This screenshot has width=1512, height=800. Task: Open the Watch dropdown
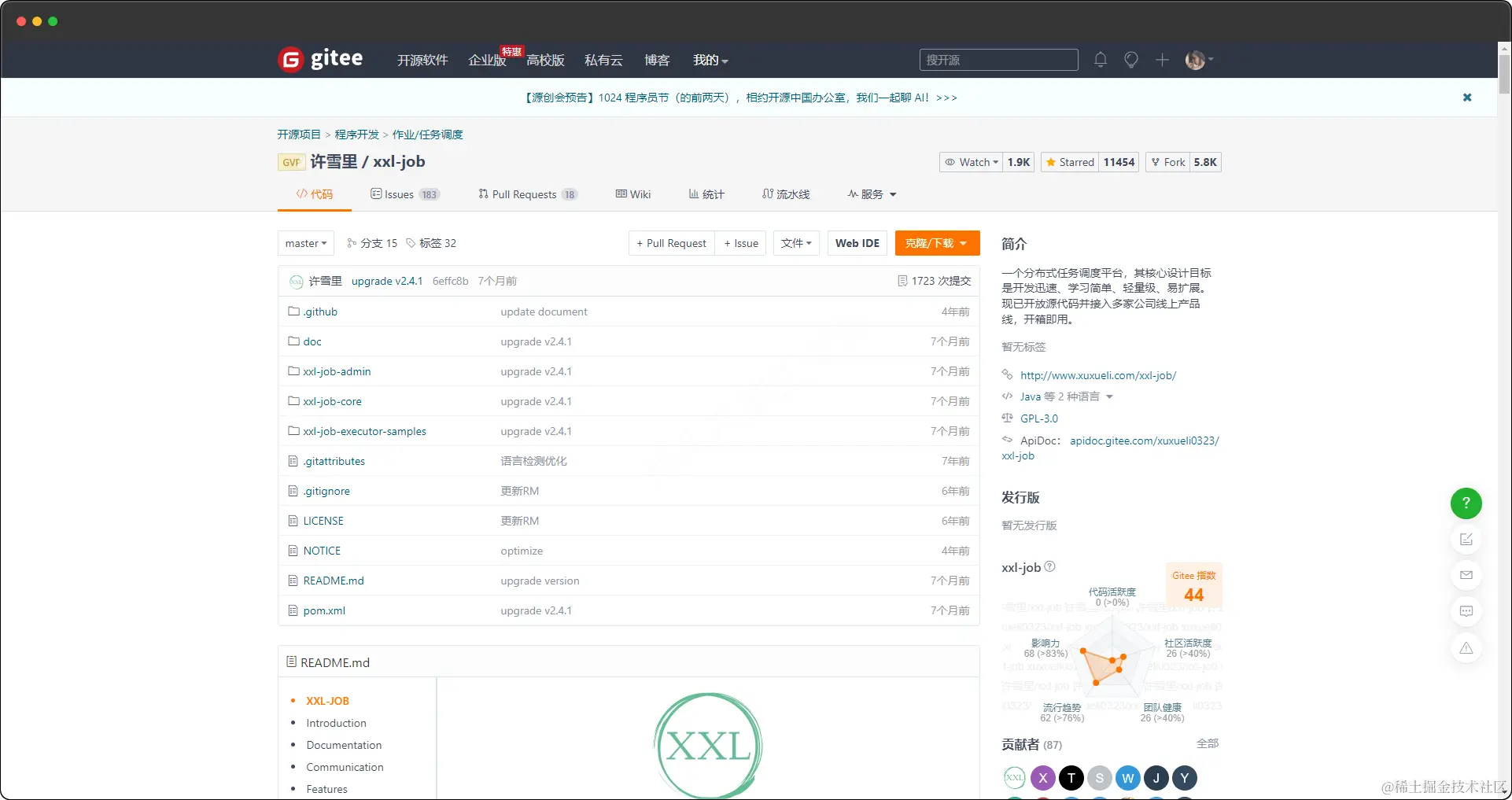point(972,162)
